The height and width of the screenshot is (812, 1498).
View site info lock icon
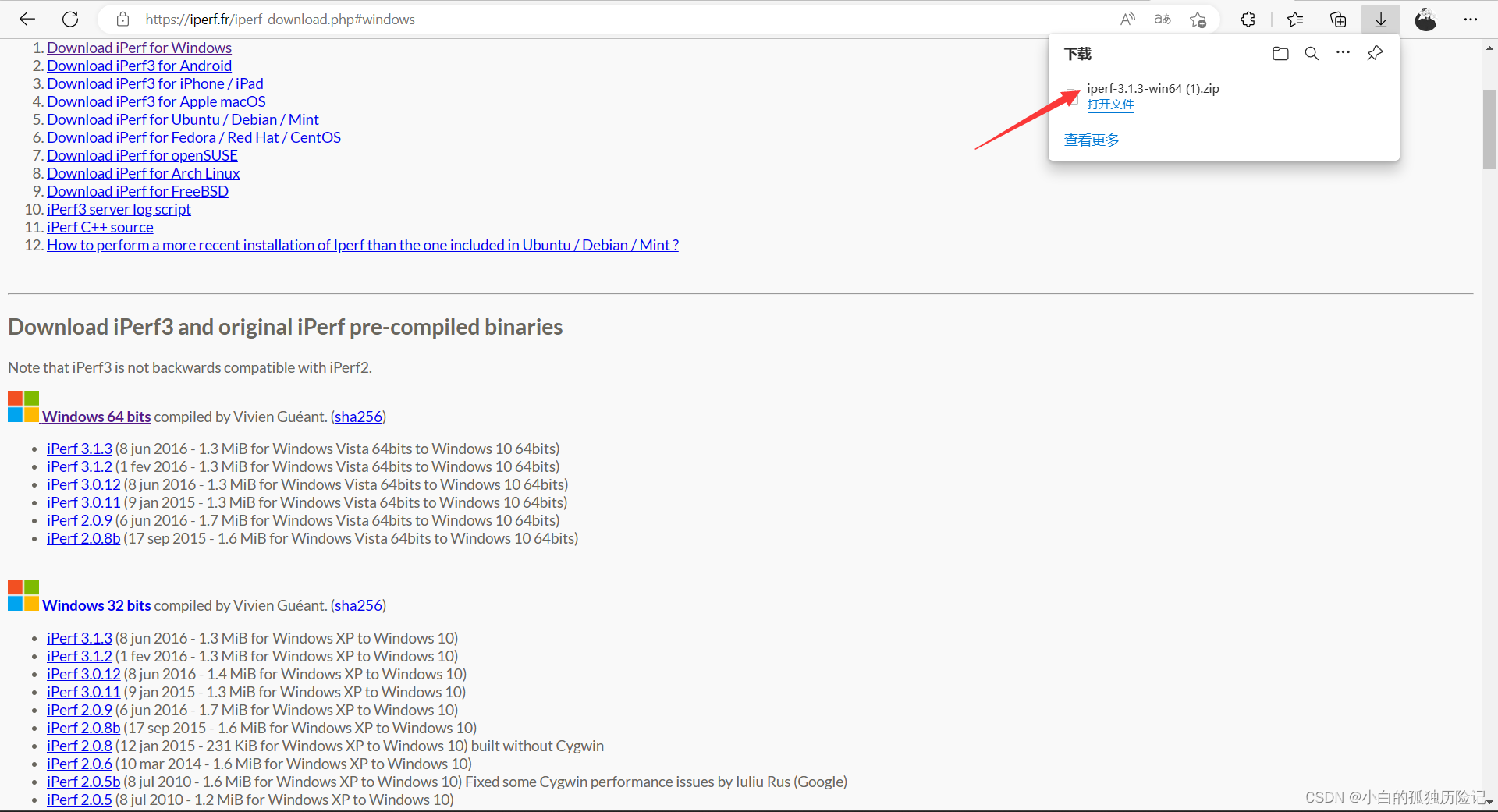[x=122, y=20]
